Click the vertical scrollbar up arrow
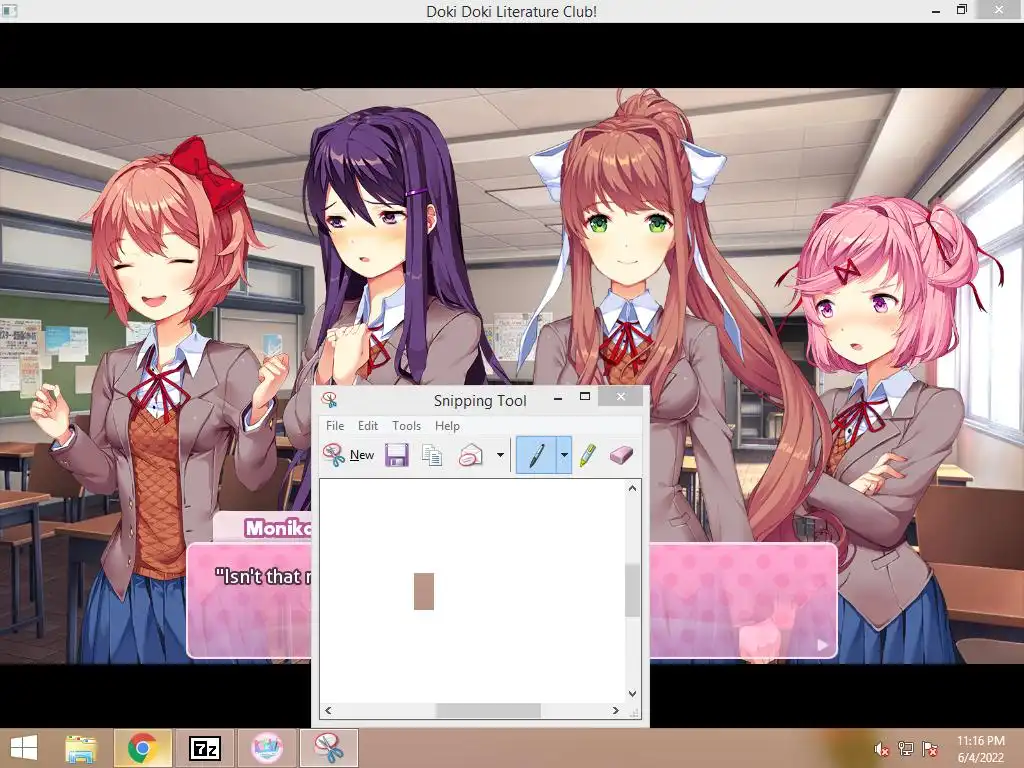The height and width of the screenshot is (768, 1024). click(x=632, y=488)
